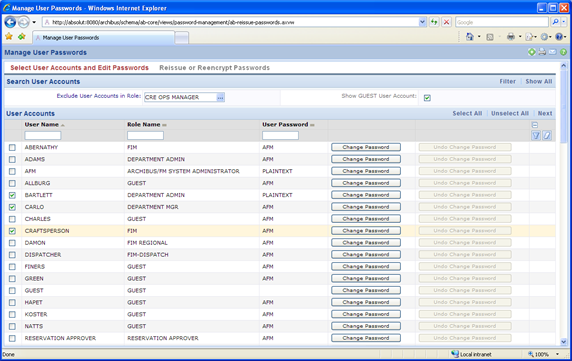Image resolution: width=572 pixels, height=361 pixels.
Task: Open a new blank browser tab
Action: pos(182,38)
